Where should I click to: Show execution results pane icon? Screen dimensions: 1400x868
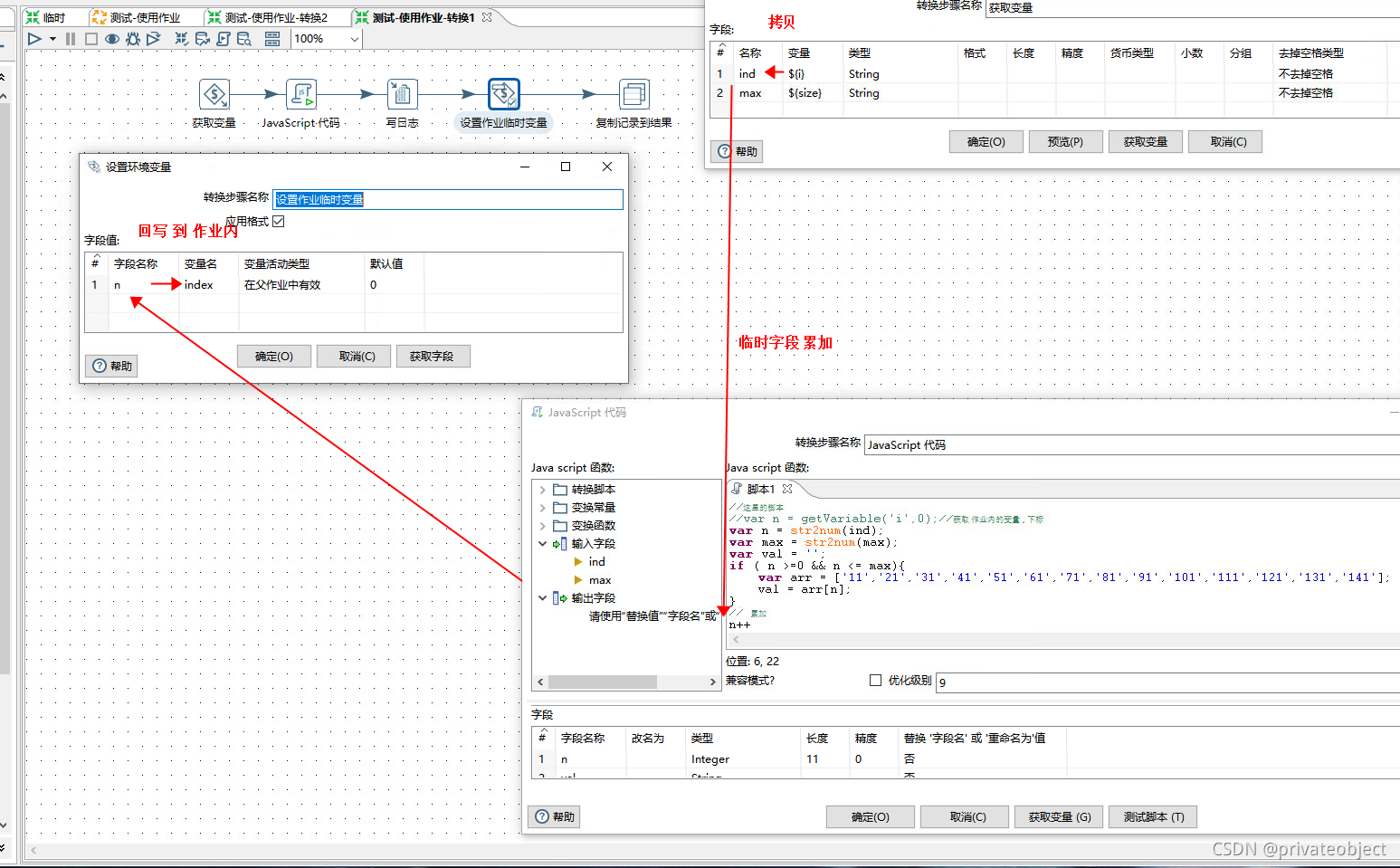coord(272,39)
